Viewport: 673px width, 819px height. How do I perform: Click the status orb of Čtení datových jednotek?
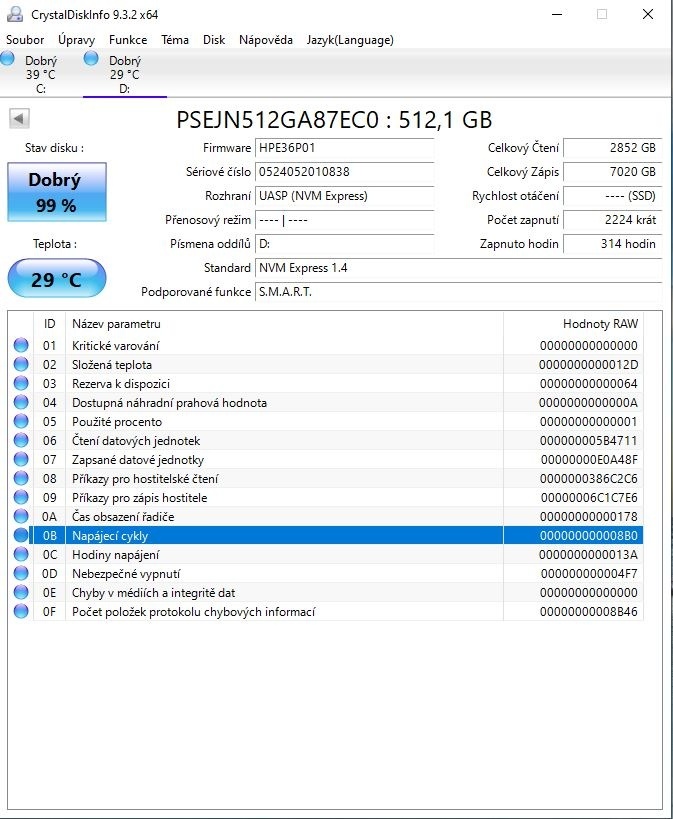21,440
